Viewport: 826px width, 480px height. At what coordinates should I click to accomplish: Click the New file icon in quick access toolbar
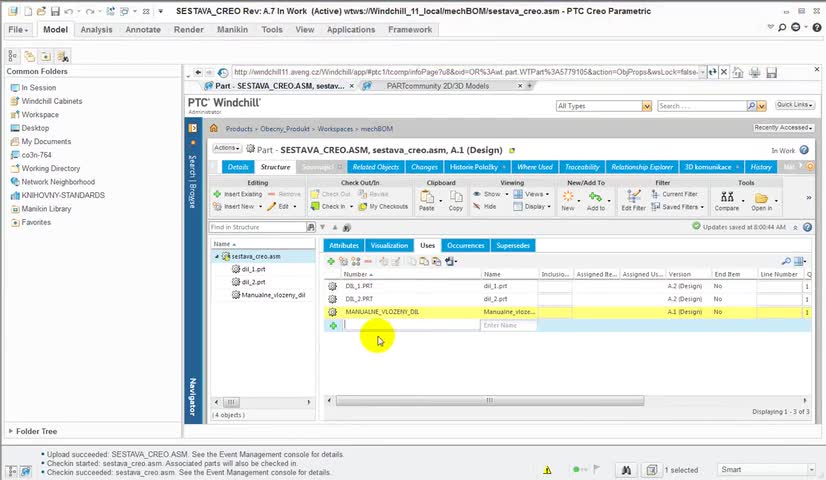tap(28, 11)
